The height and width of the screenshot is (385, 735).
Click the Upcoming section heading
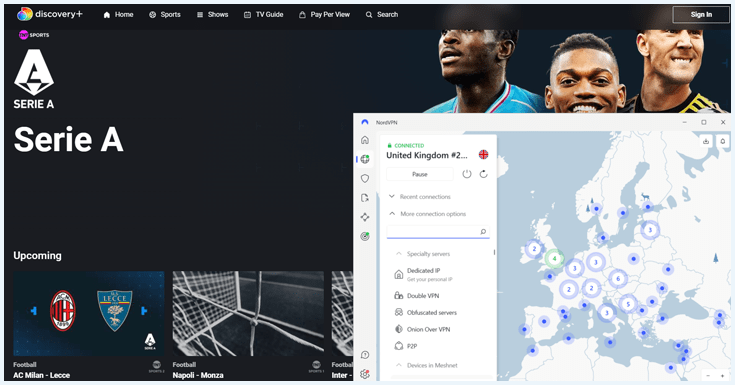[x=38, y=256]
